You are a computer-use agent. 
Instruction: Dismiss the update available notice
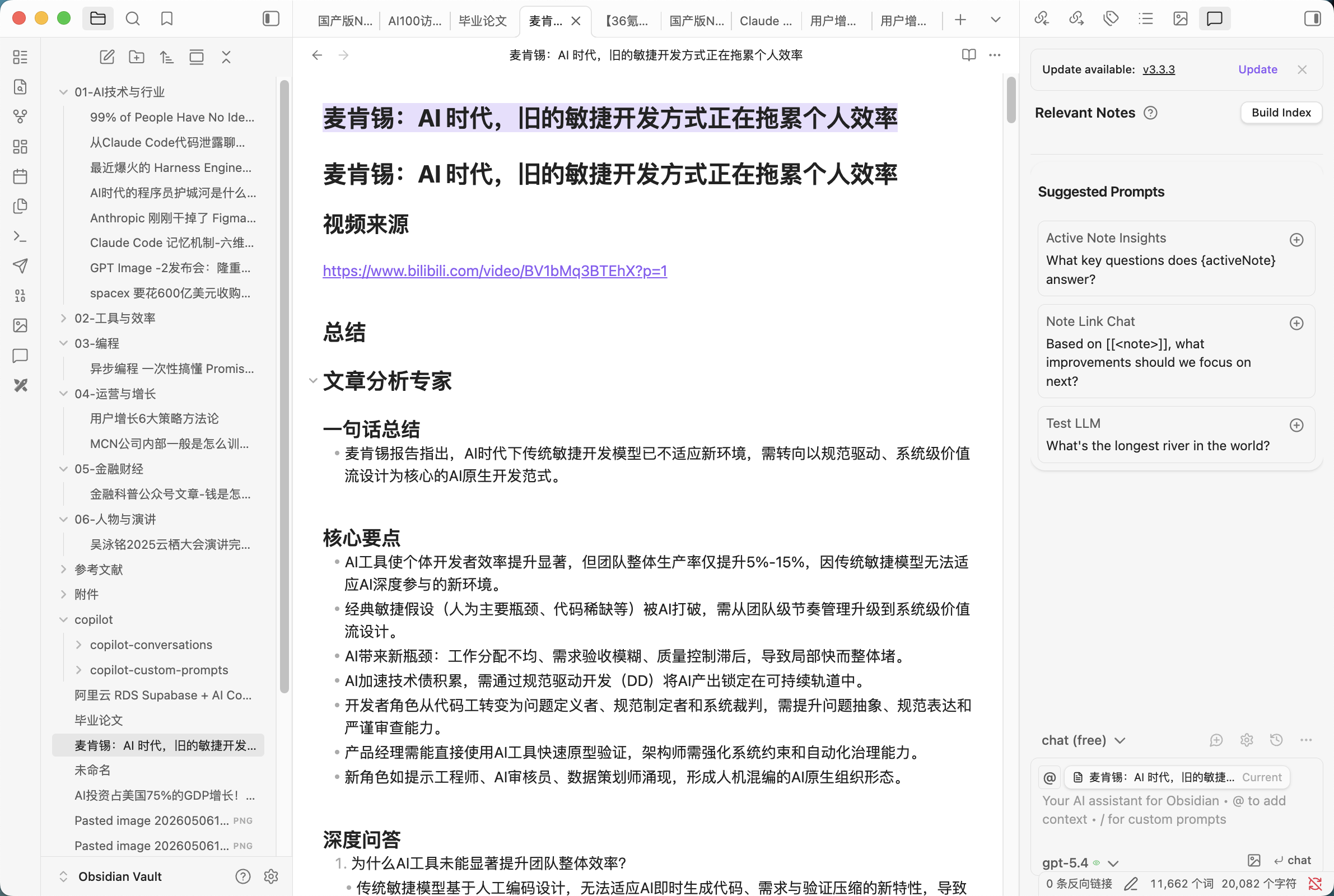point(1302,69)
